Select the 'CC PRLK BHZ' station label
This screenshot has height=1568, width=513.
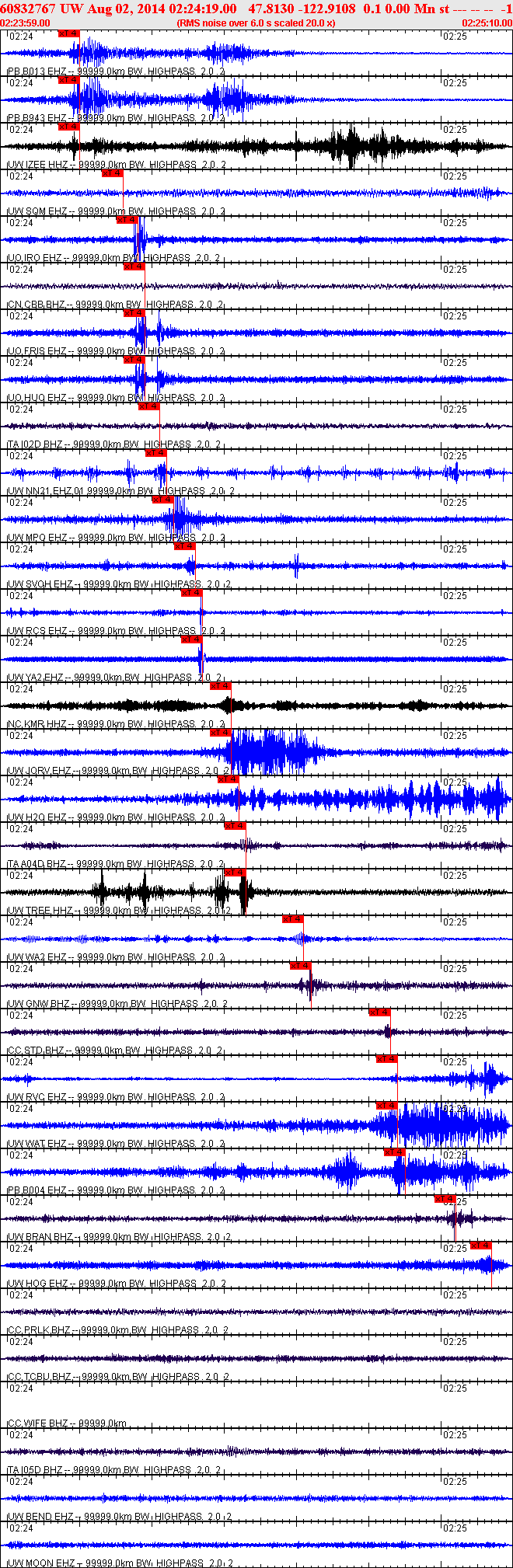[40, 1330]
